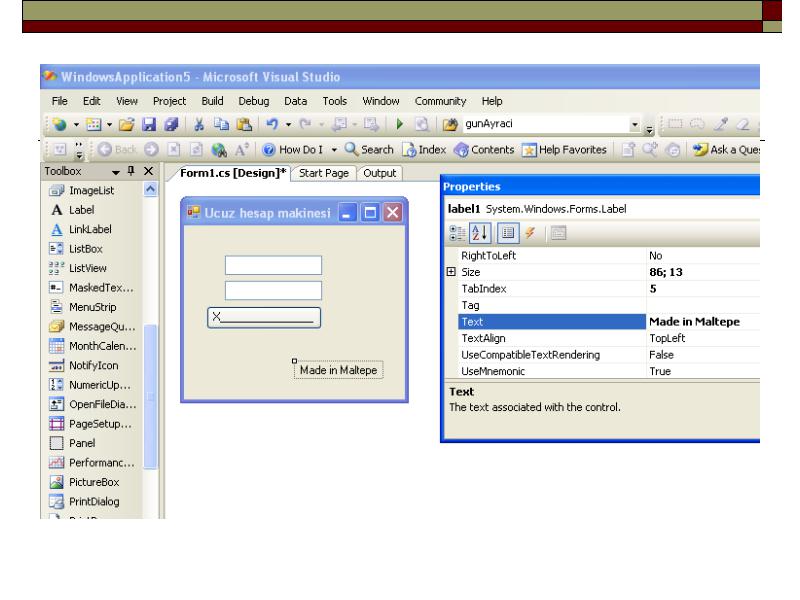Screen dimensions: 800x600
Task: Pin the Toolbox with the pushpin icon
Action: (131, 171)
